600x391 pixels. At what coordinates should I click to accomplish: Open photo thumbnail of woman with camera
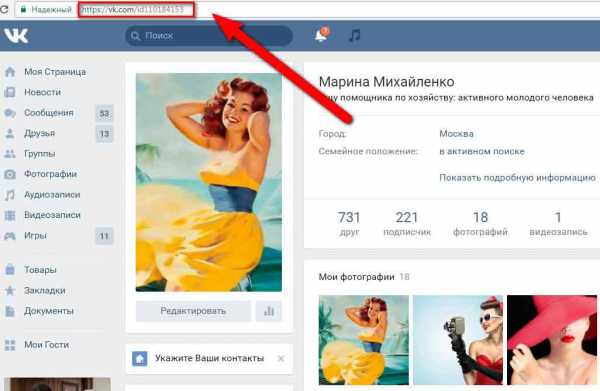[458, 340]
